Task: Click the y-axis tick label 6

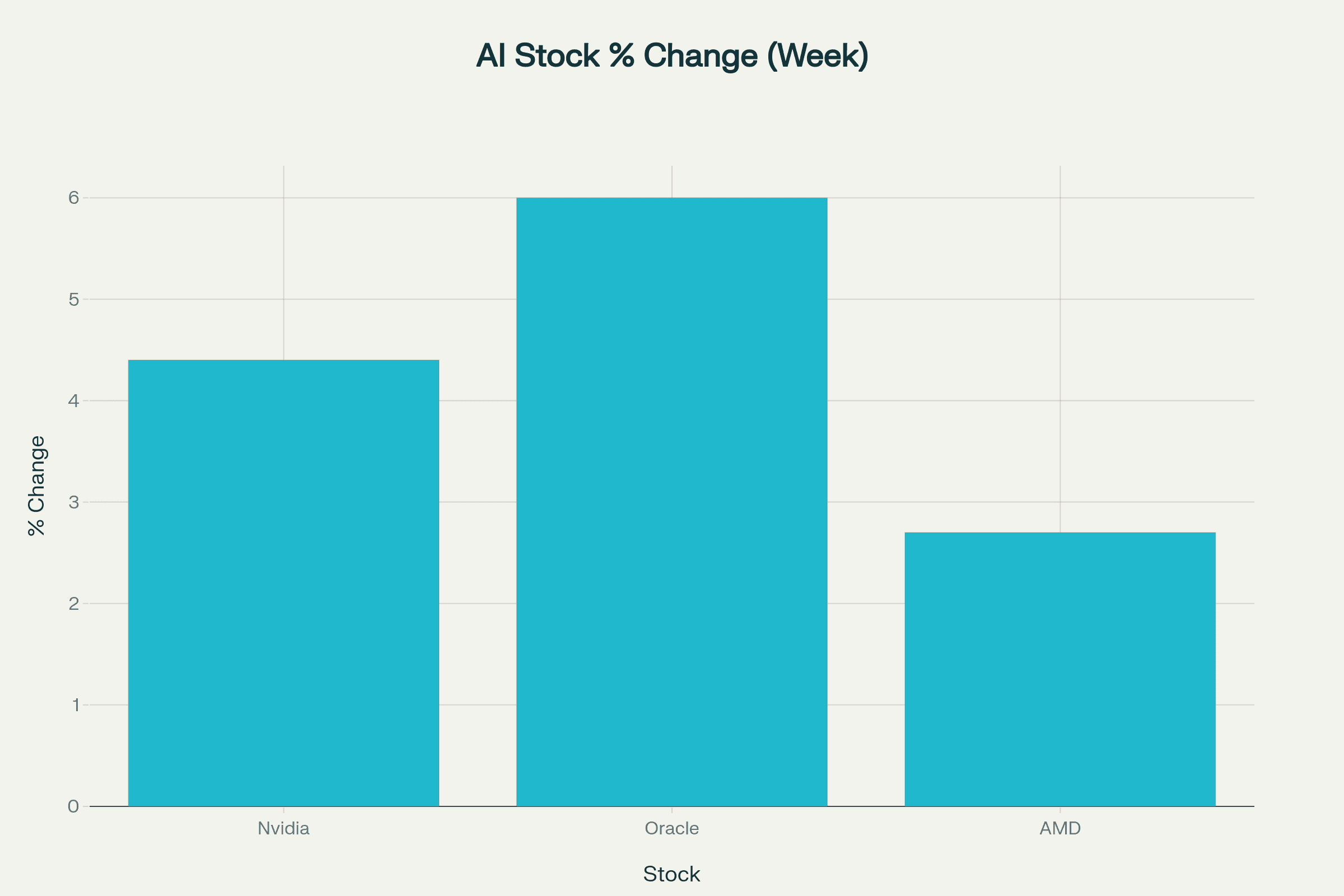Action: 74,198
